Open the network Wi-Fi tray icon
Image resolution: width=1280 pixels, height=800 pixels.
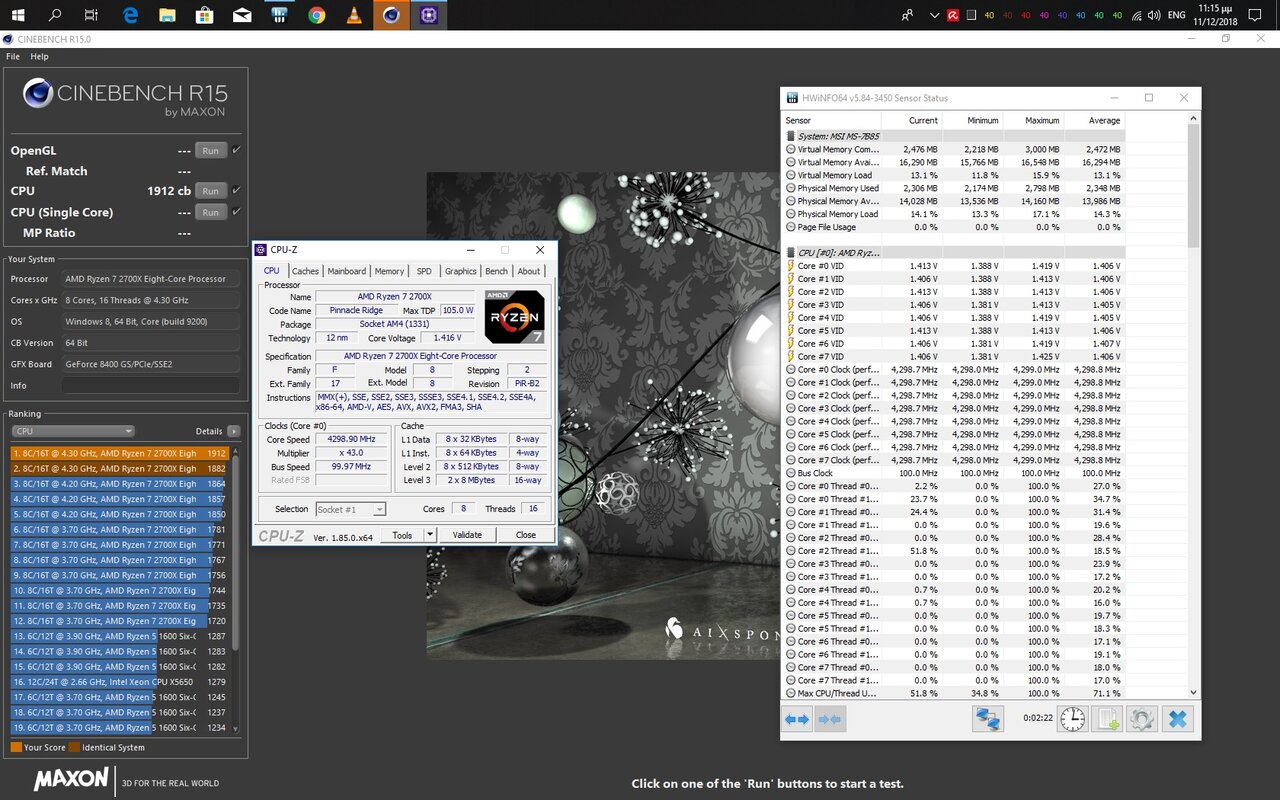click(x=1136, y=15)
